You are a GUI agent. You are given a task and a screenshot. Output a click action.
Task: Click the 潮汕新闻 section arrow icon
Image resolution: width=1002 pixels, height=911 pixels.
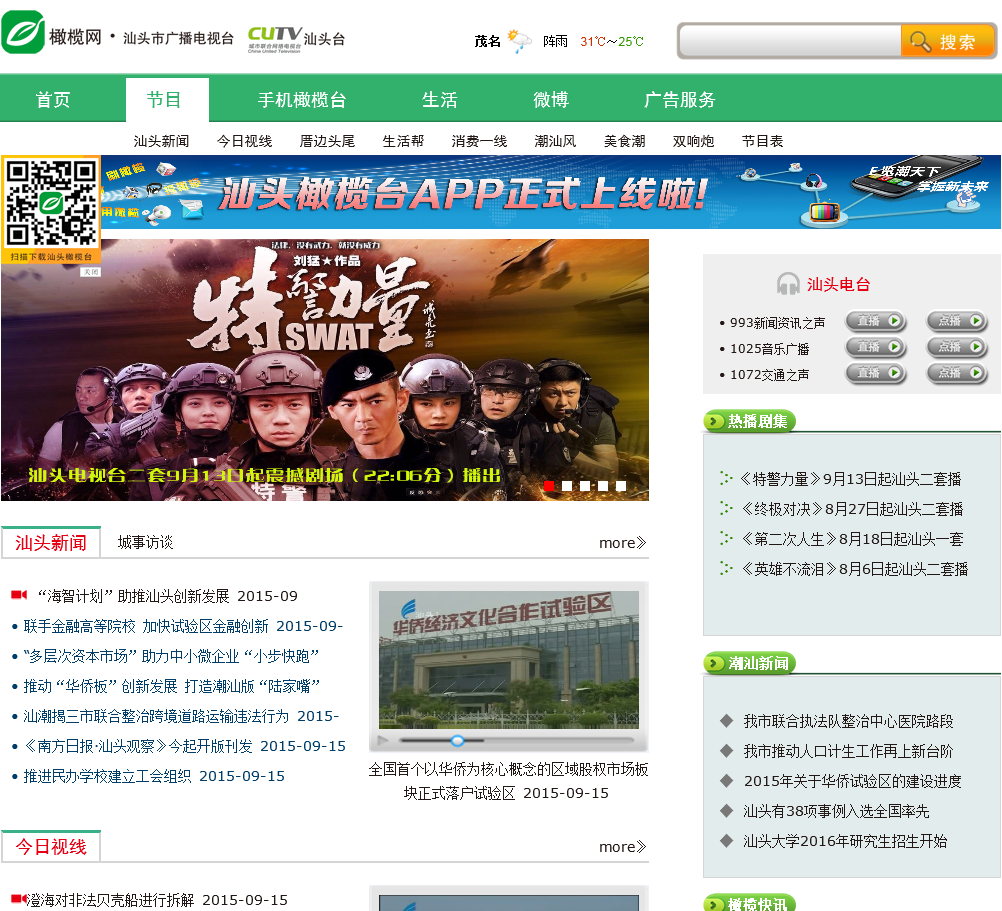[x=713, y=663]
